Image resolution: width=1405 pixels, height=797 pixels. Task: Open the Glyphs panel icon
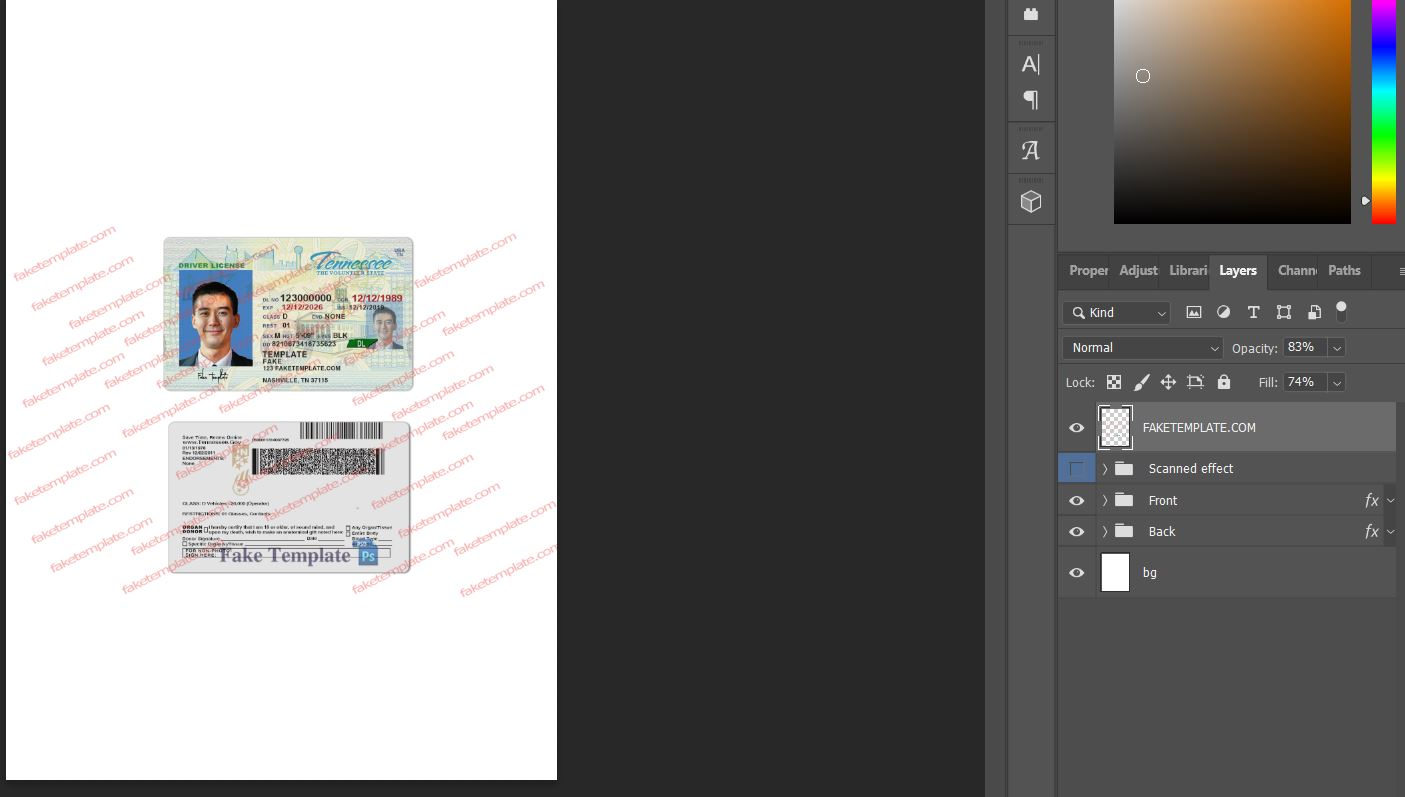coord(1030,151)
